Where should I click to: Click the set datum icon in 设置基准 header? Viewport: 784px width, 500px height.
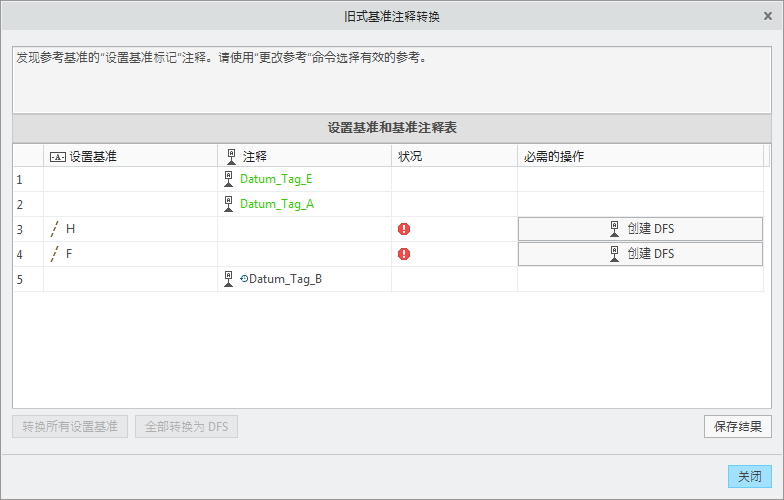(57, 157)
